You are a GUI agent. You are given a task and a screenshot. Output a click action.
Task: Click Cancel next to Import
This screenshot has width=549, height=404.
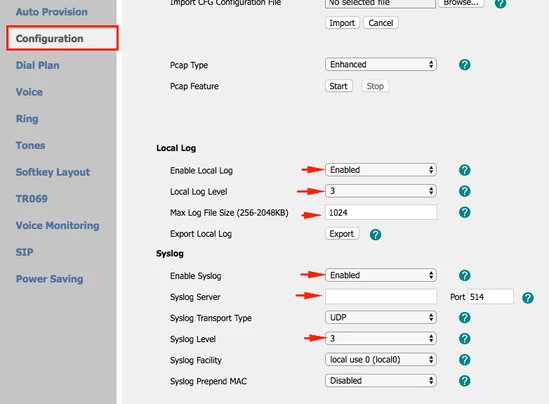[x=381, y=23]
